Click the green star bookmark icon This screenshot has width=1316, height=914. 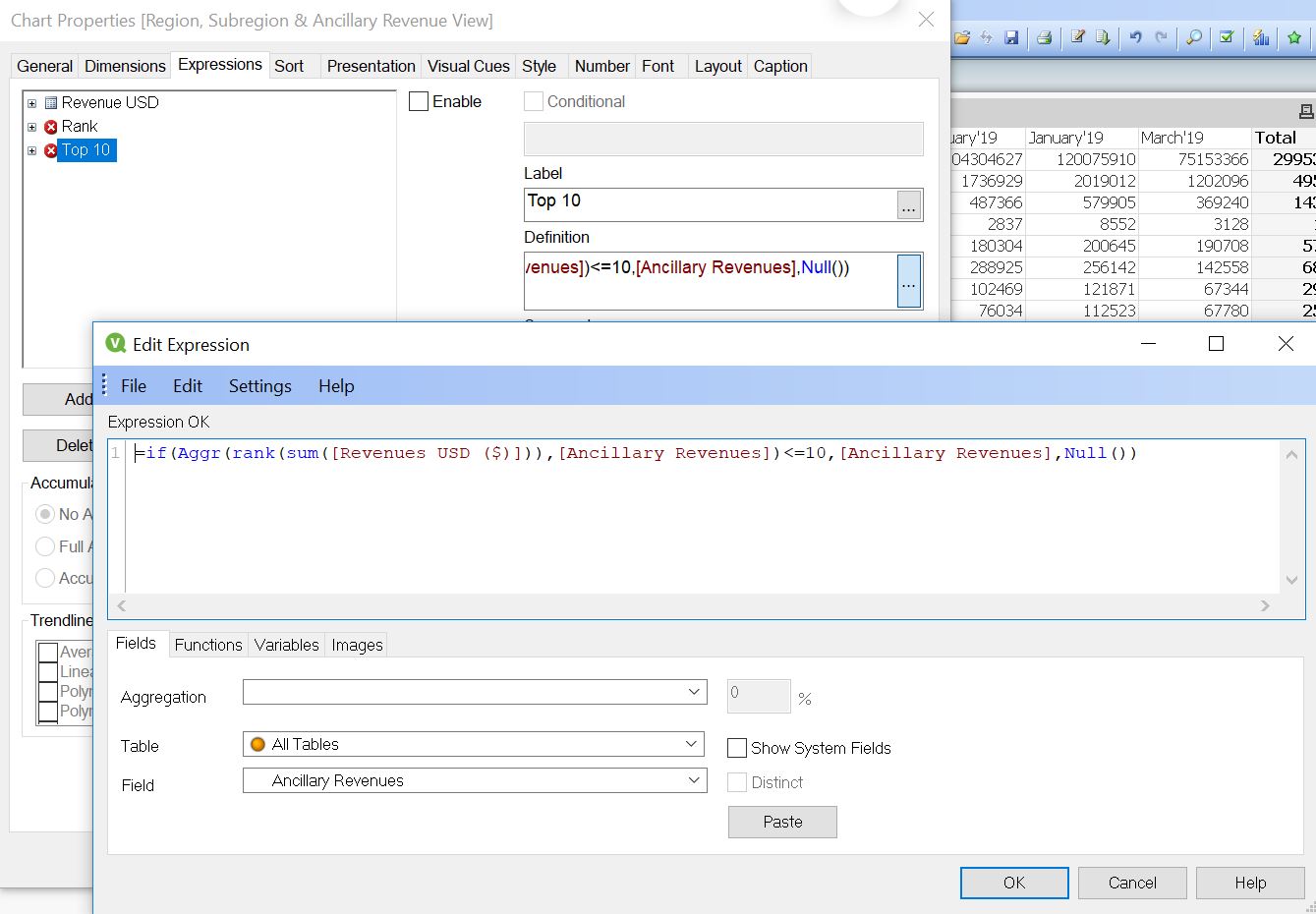coord(1294,37)
